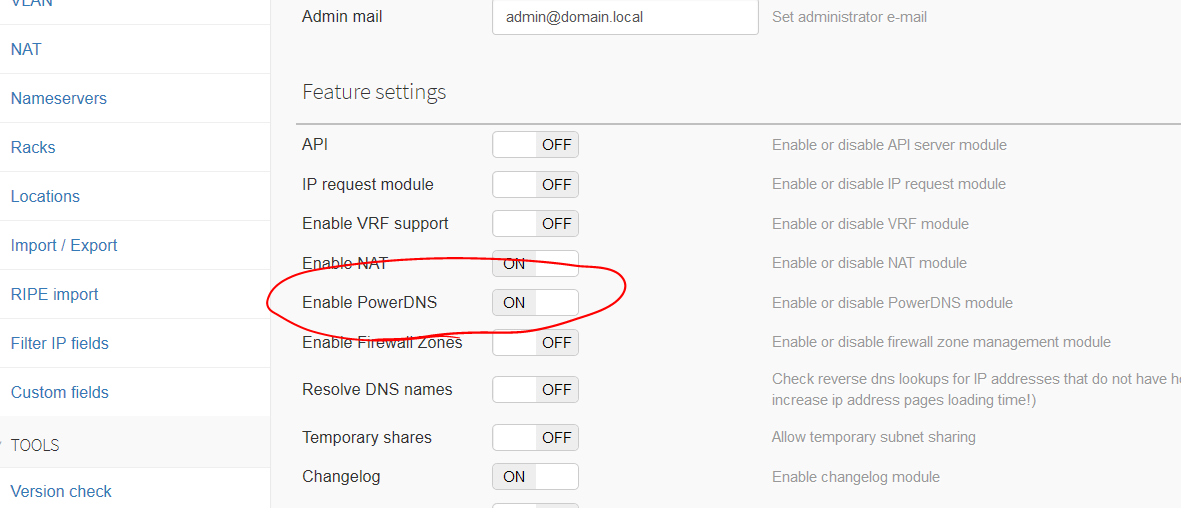Click the Admin mail input field
Image resolution: width=1181 pixels, height=508 pixels.
click(625, 17)
